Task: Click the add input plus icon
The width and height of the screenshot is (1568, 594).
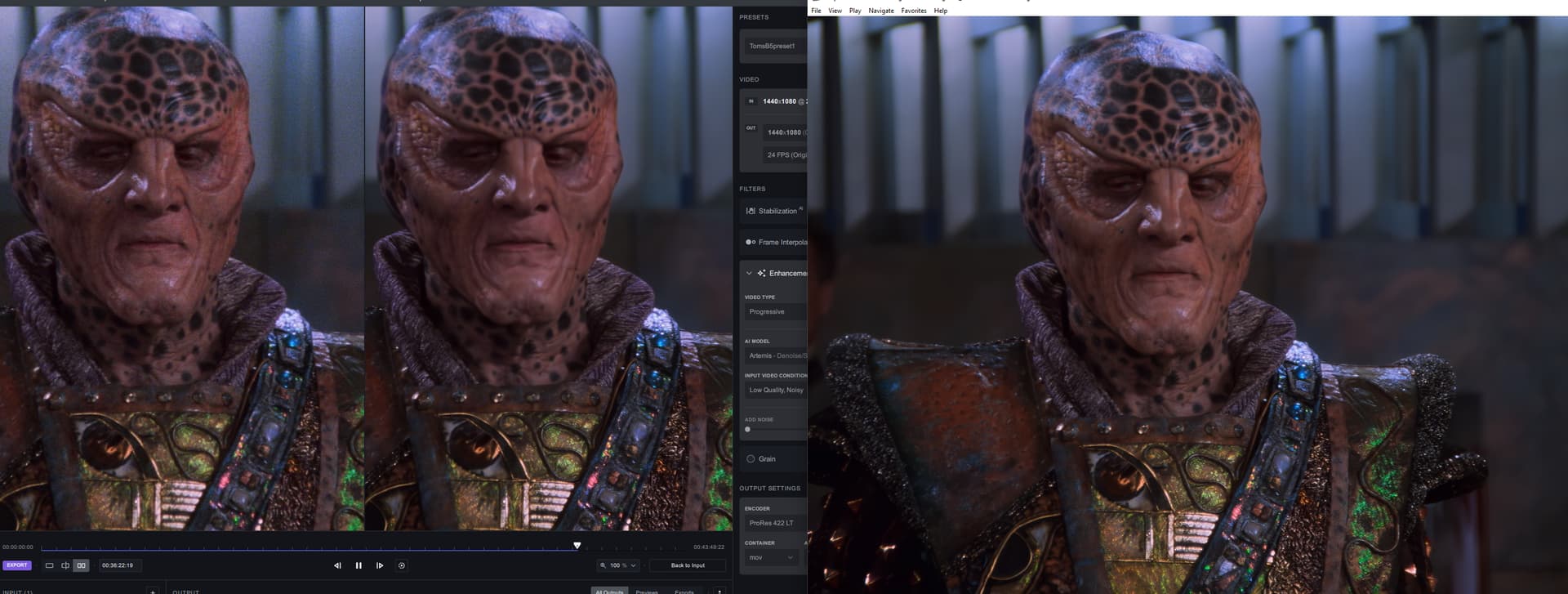Action: (152, 591)
